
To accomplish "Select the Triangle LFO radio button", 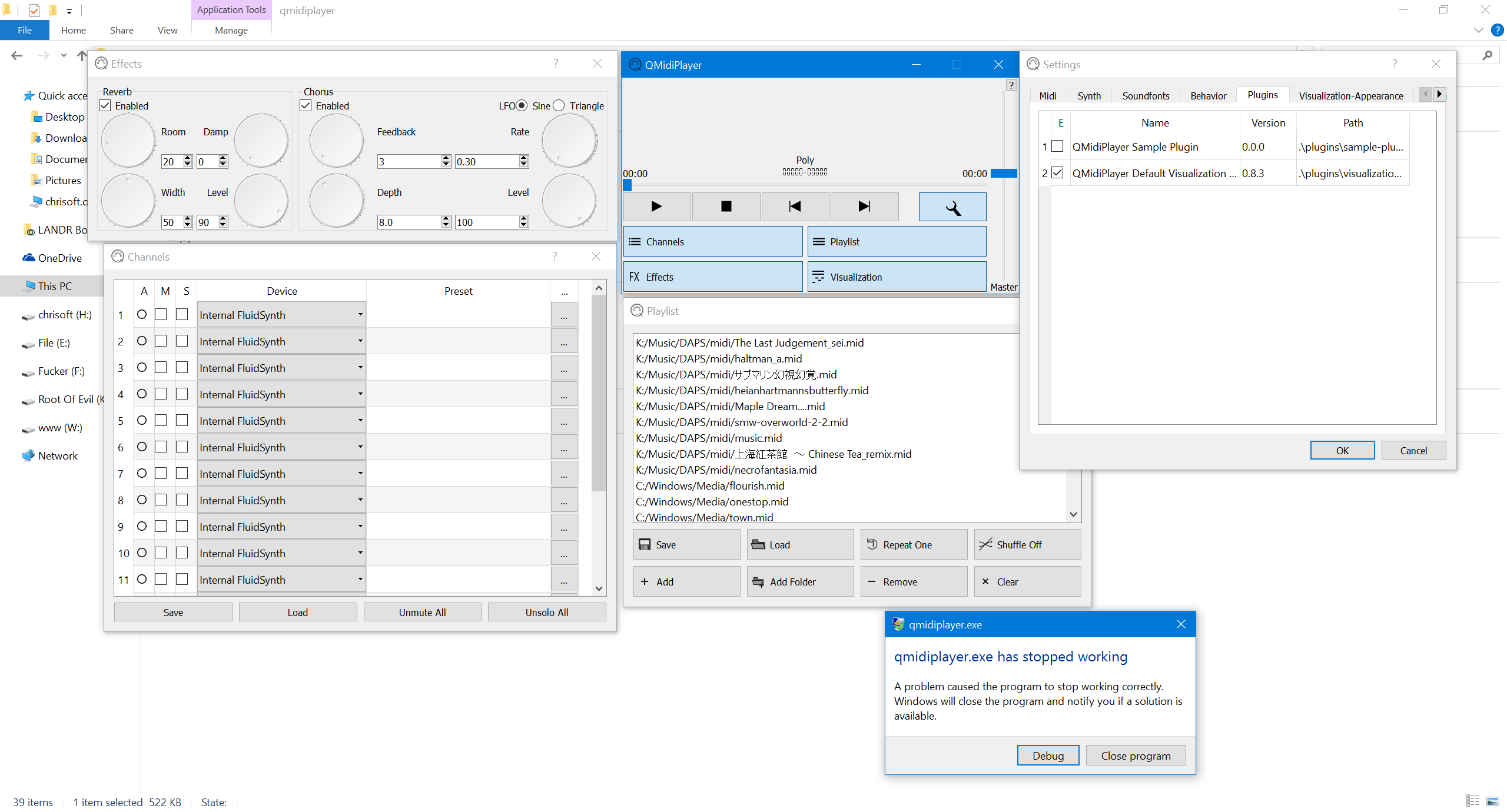I will click(x=559, y=106).
